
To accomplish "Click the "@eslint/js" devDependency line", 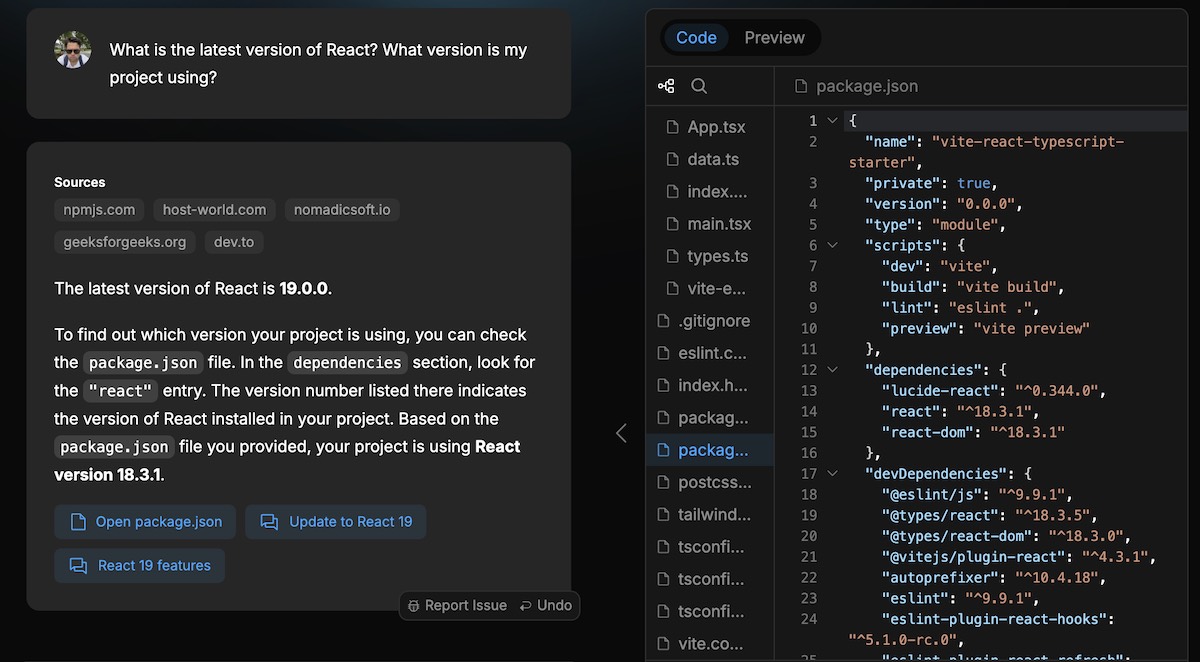I will (977, 495).
